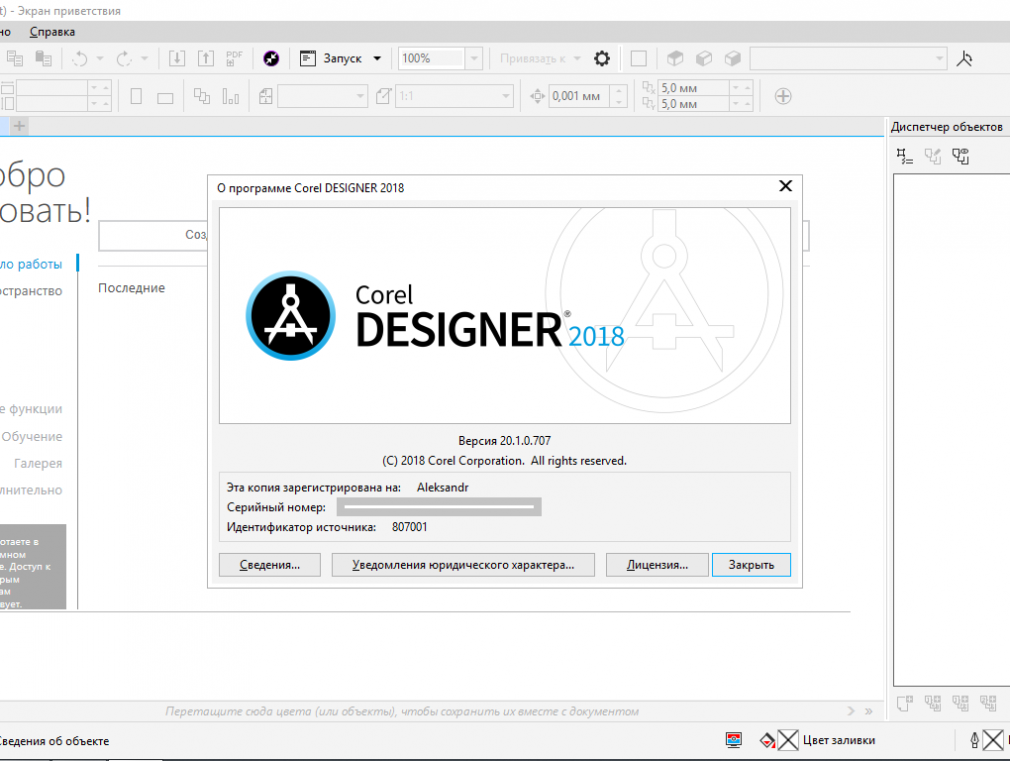Select portrait page orientation icon
1010x761 pixels.
click(x=136, y=97)
